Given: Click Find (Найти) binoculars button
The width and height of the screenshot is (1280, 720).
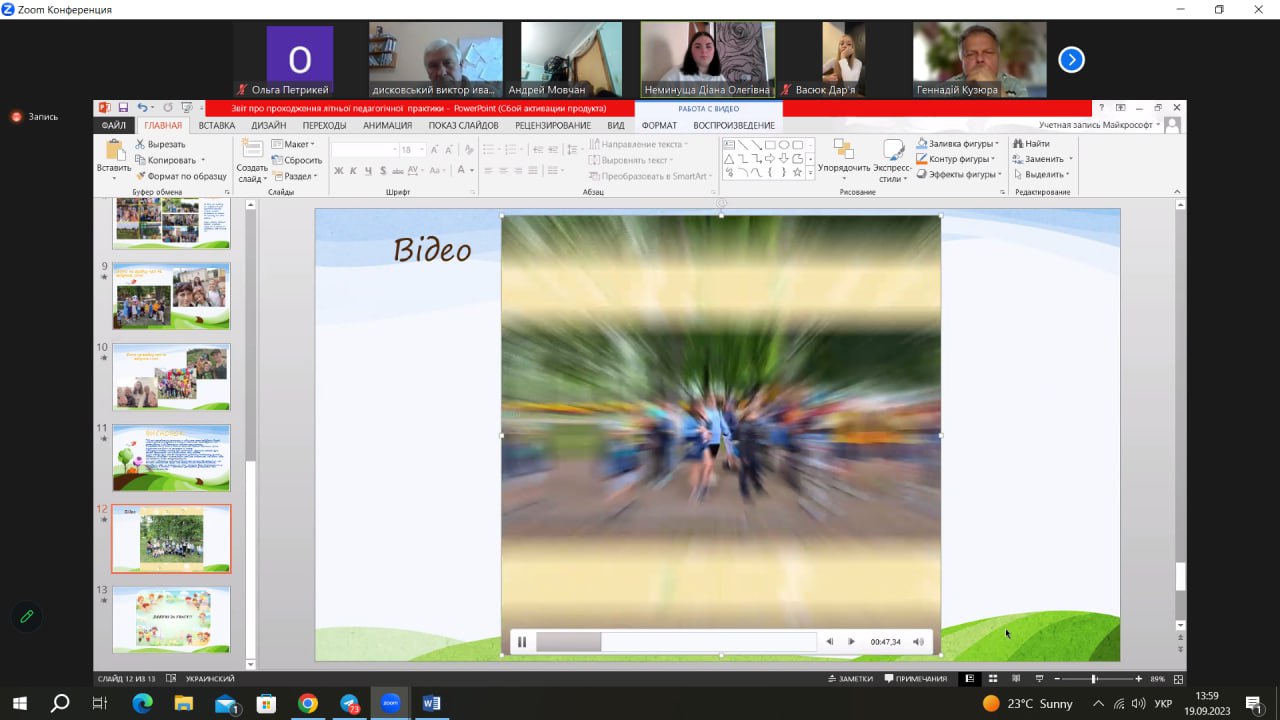Looking at the screenshot, I should coord(1031,144).
